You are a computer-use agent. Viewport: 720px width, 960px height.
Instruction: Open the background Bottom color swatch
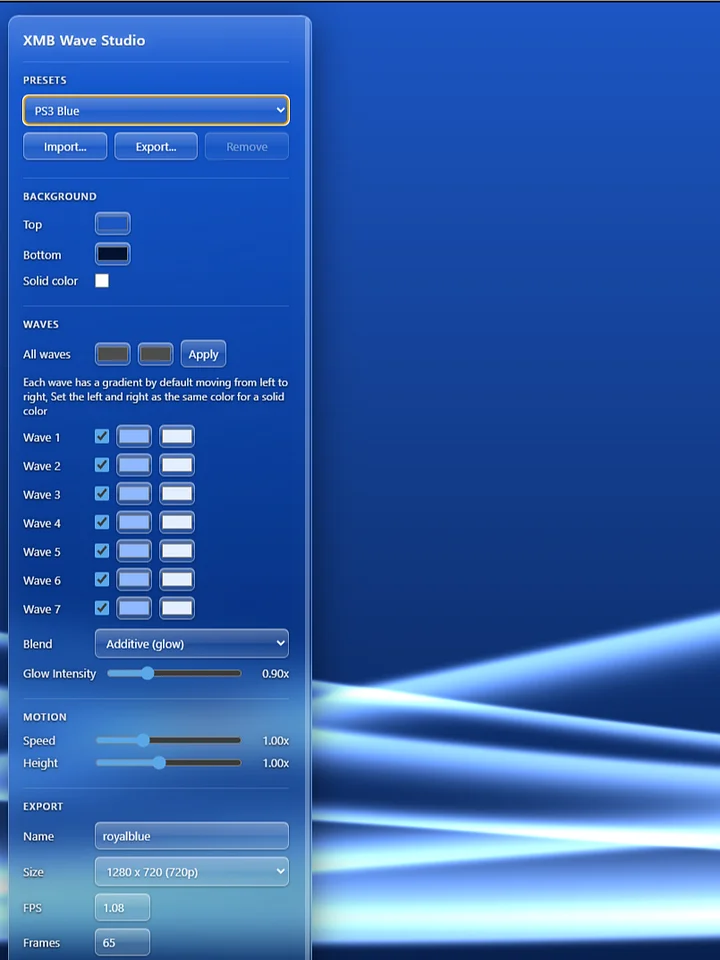pyautogui.click(x=113, y=253)
